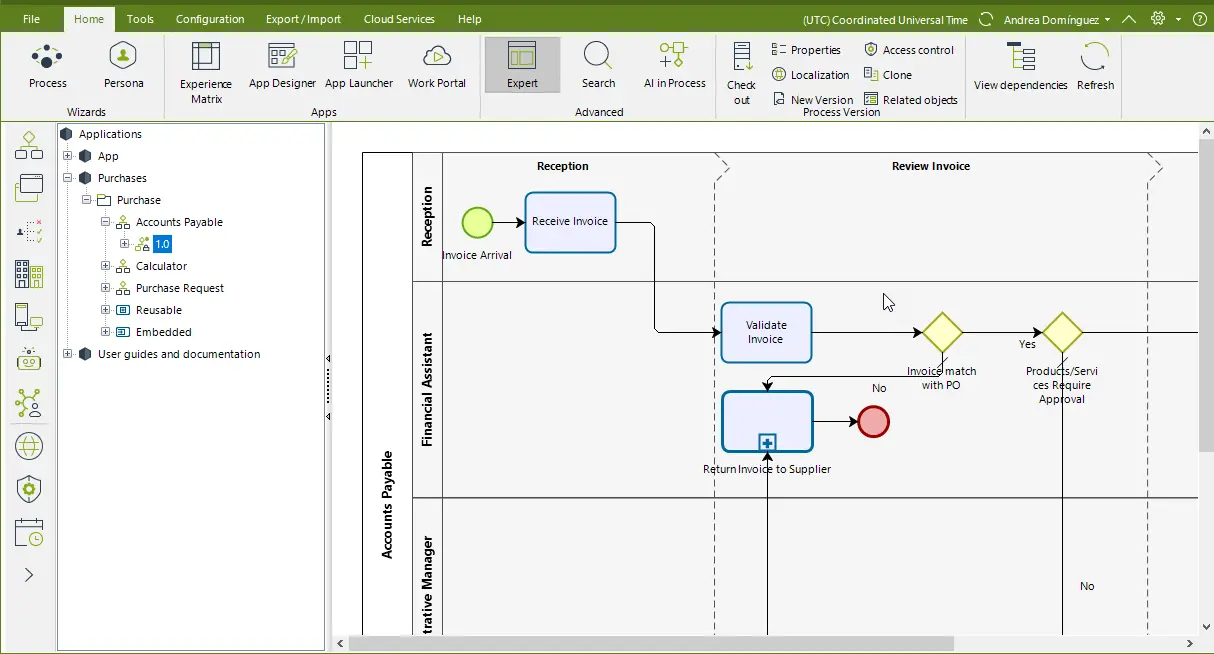Switch to the Configuration tab
The image size is (1214, 654).
click(210, 19)
